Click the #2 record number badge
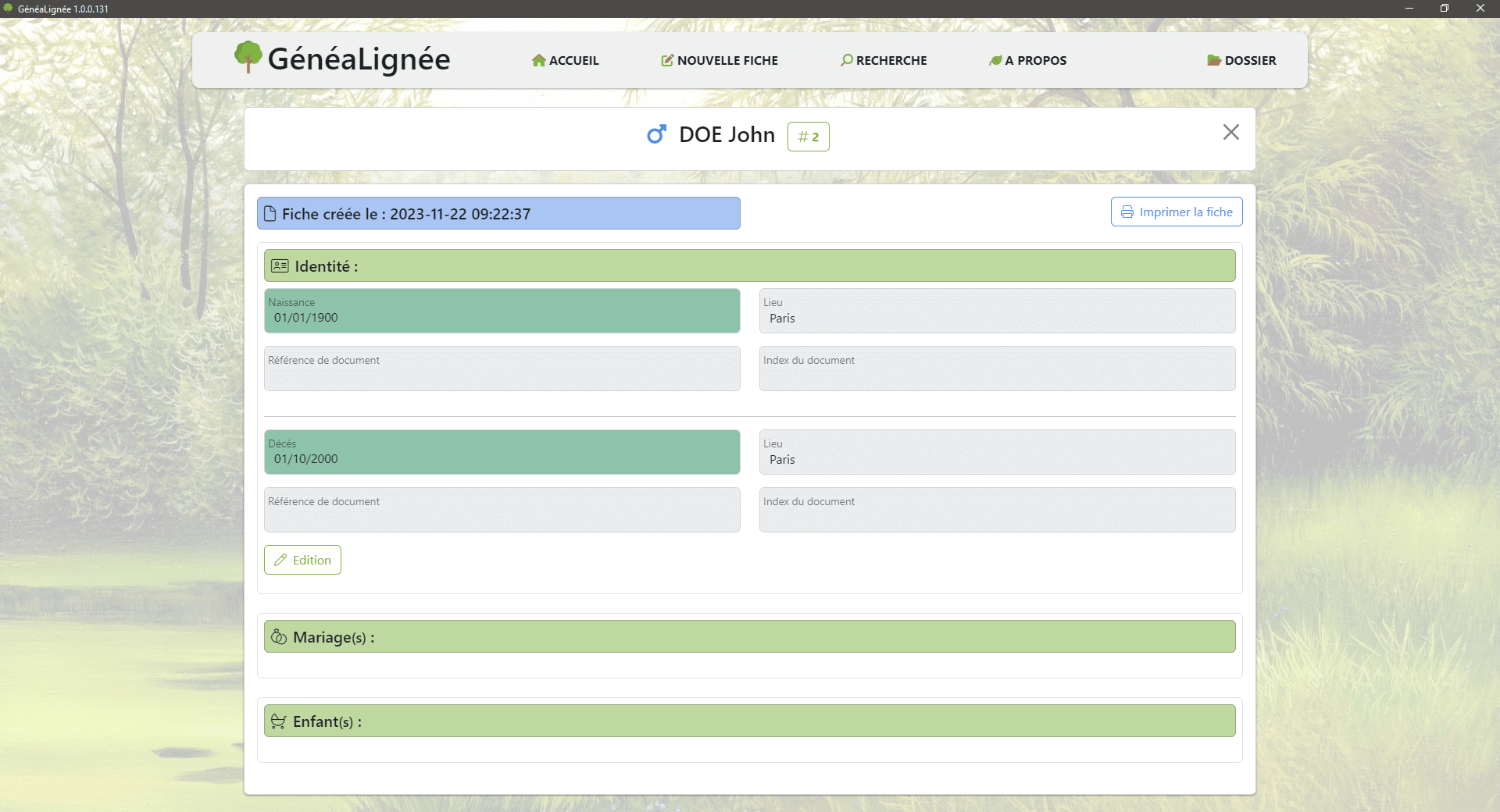1500x812 pixels. click(808, 137)
